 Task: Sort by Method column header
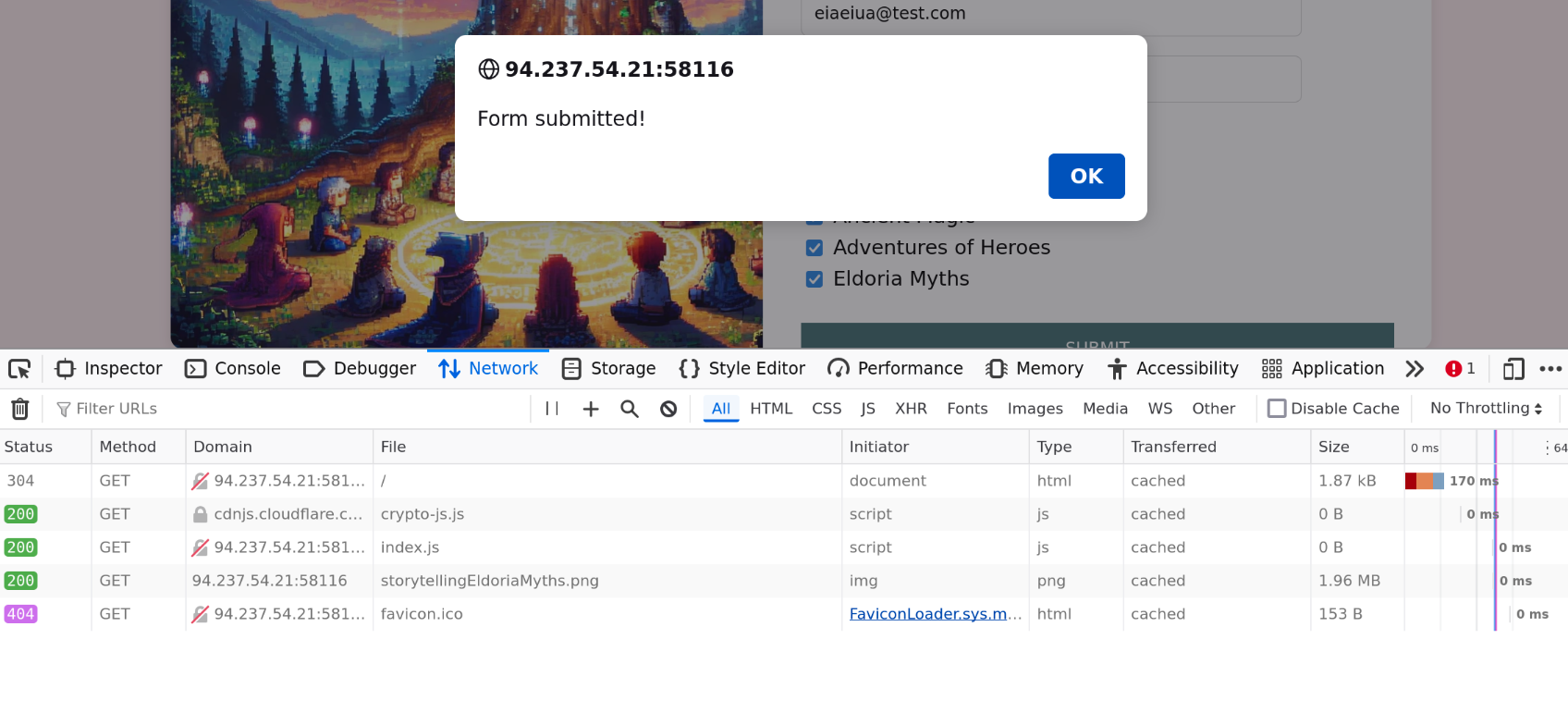139,447
